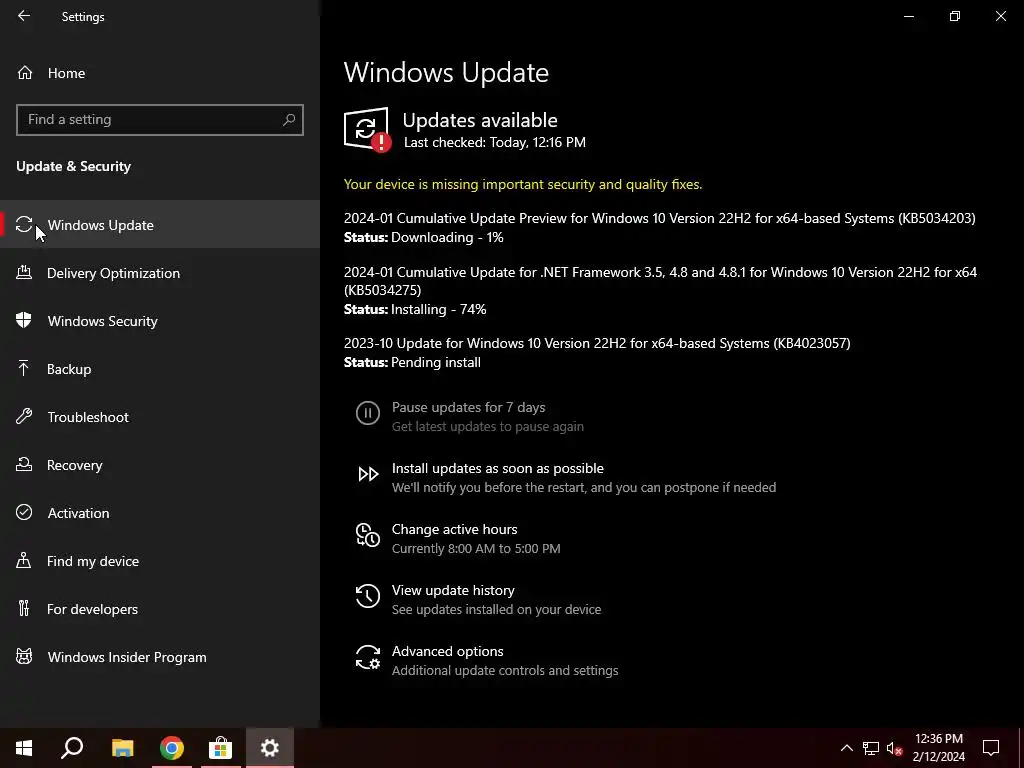
Task: Open Microsoft Store from the taskbar
Action: [221, 748]
